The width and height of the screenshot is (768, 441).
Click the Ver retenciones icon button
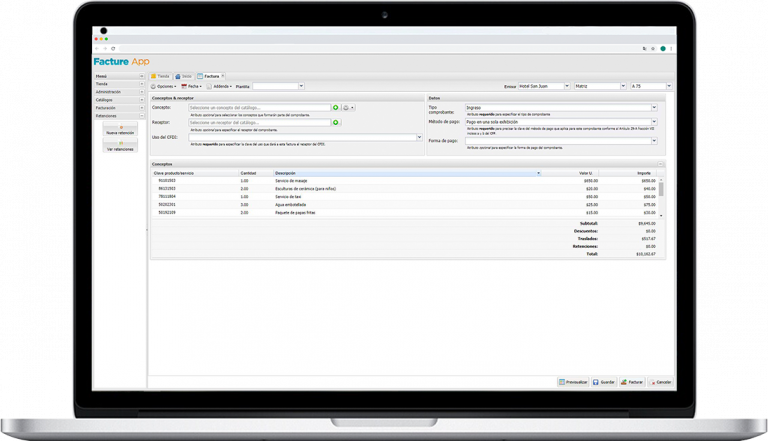click(x=119, y=146)
